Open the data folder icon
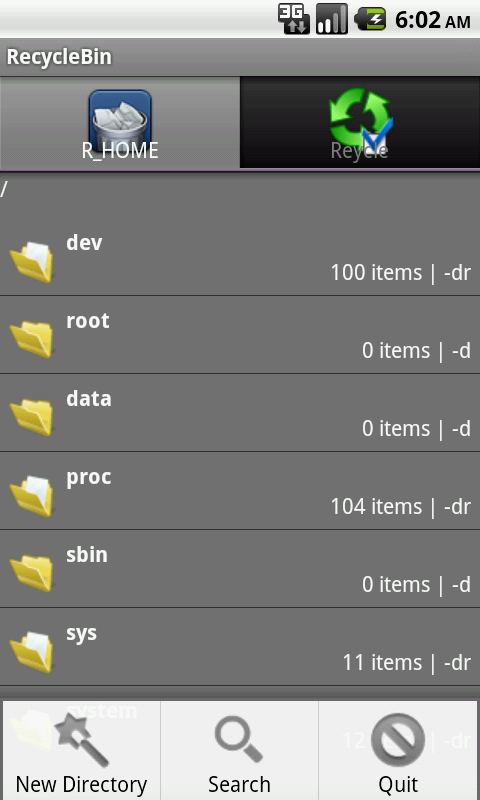480x800 pixels. [x=32, y=417]
